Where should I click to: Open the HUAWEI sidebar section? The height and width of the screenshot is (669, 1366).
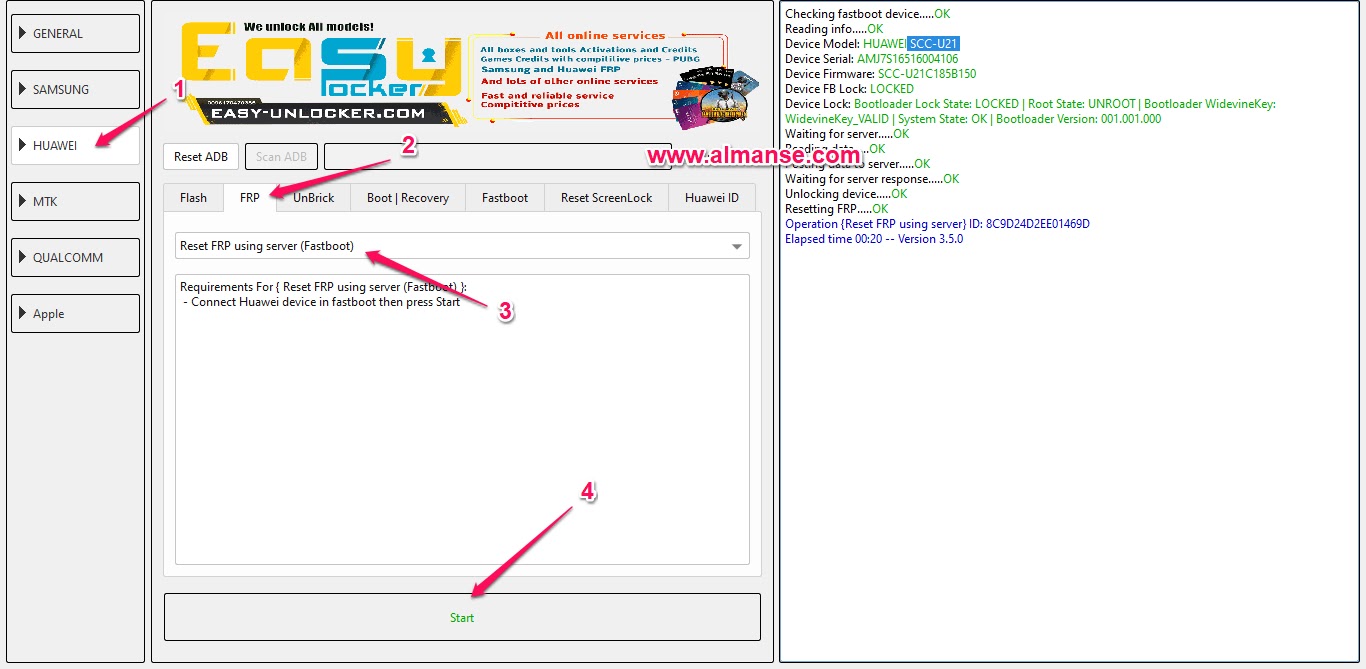[x=75, y=145]
